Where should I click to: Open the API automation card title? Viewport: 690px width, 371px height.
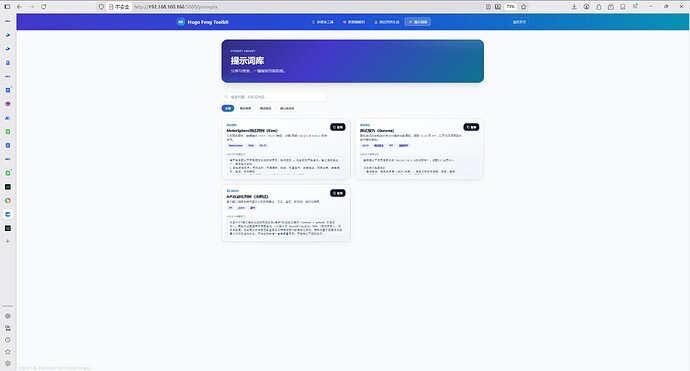[x=246, y=197]
